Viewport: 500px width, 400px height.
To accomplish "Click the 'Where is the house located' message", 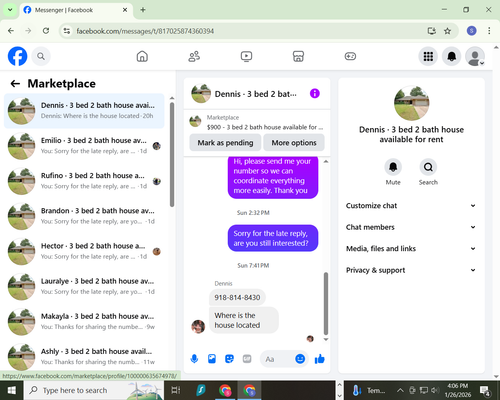I will [244, 320].
